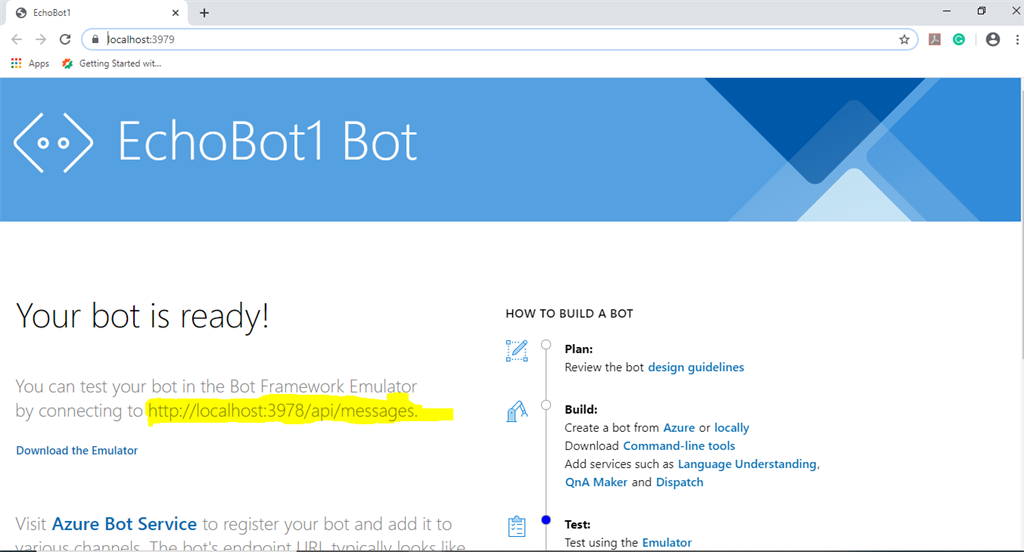
Task: Click the filled Test timeline marker
Action: pos(546,520)
